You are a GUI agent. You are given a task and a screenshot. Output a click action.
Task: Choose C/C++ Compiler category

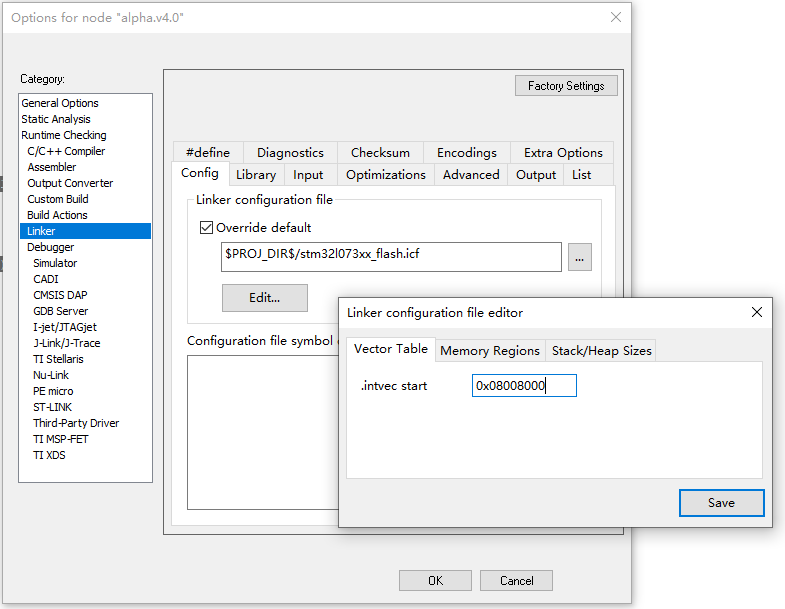tap(66, 151)
